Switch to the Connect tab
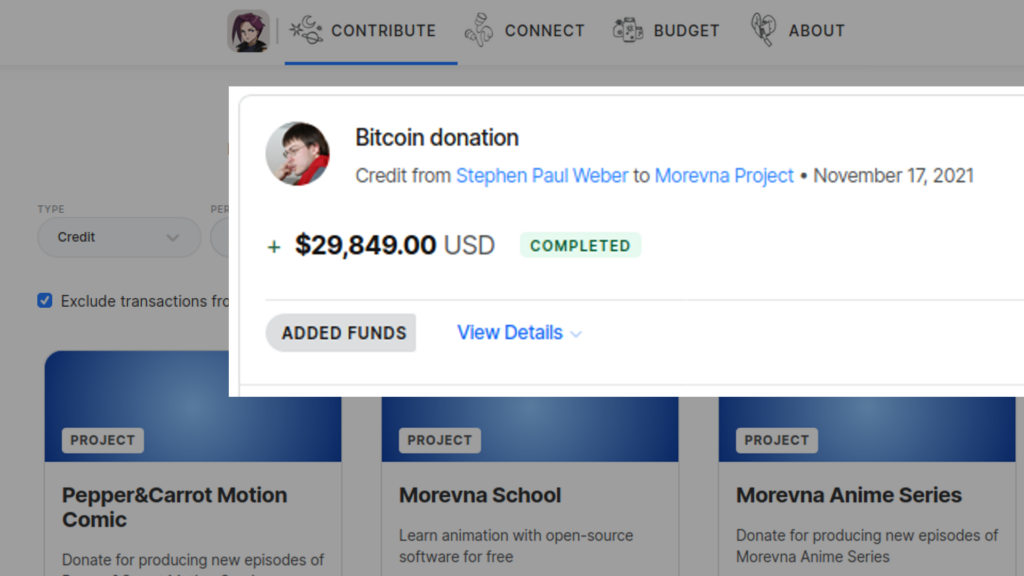Screen dimensions: 1024x576 524,31
